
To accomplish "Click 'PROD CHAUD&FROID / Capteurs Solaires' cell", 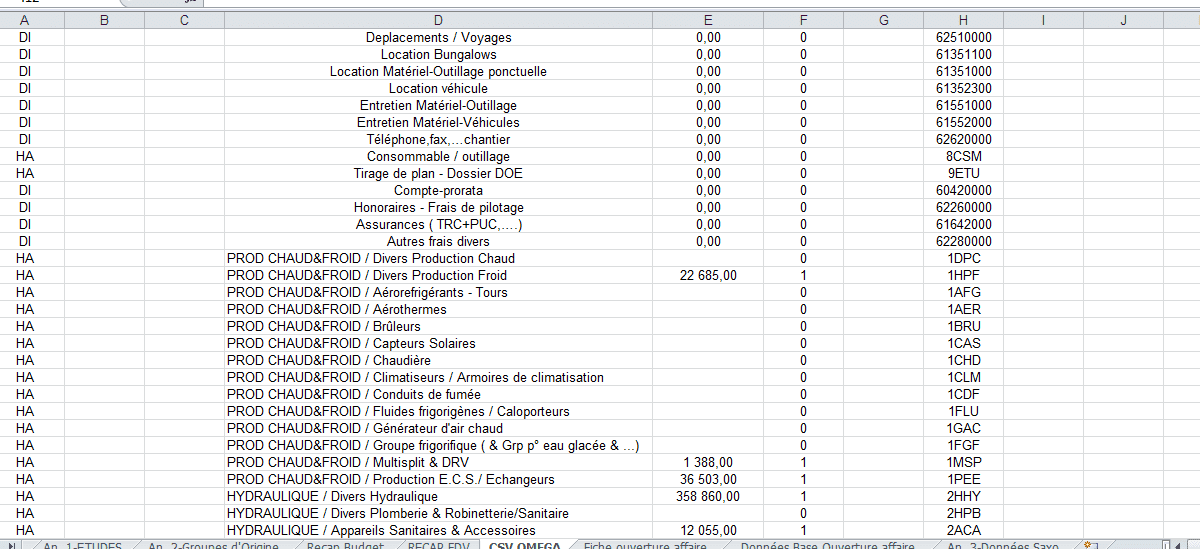I will coord(438,343).
